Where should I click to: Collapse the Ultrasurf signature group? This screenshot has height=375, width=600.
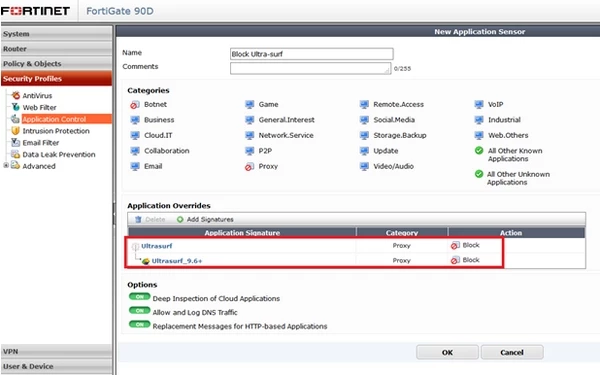[x=135, y=246]
